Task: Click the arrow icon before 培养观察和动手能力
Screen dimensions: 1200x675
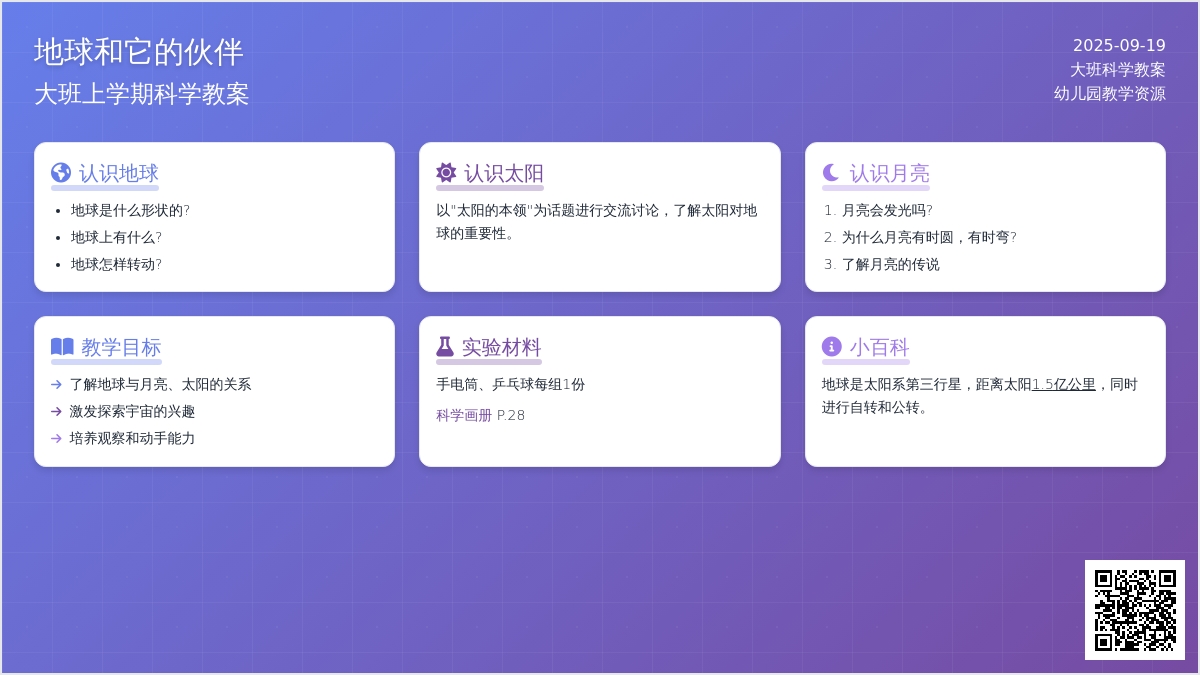Action: coord(57,439)
